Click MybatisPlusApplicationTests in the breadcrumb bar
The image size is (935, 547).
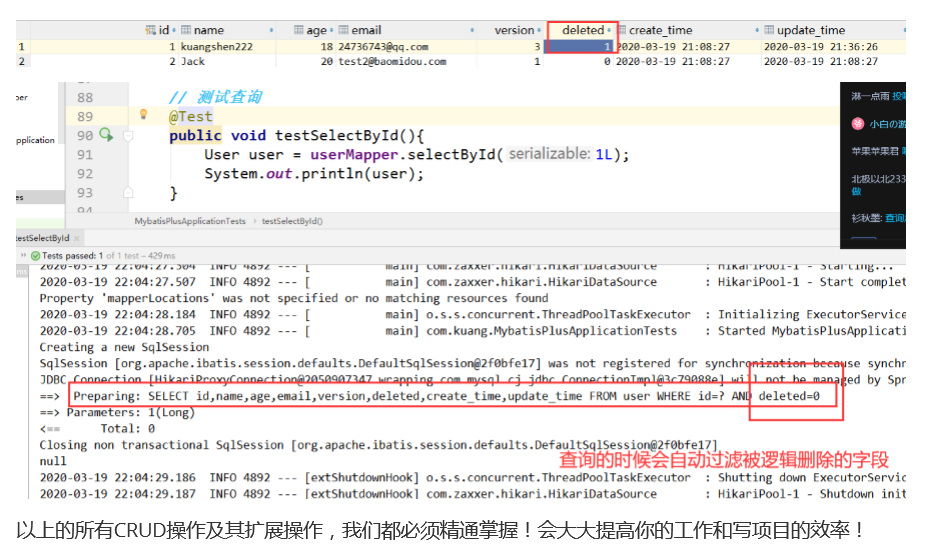point(190,221)
